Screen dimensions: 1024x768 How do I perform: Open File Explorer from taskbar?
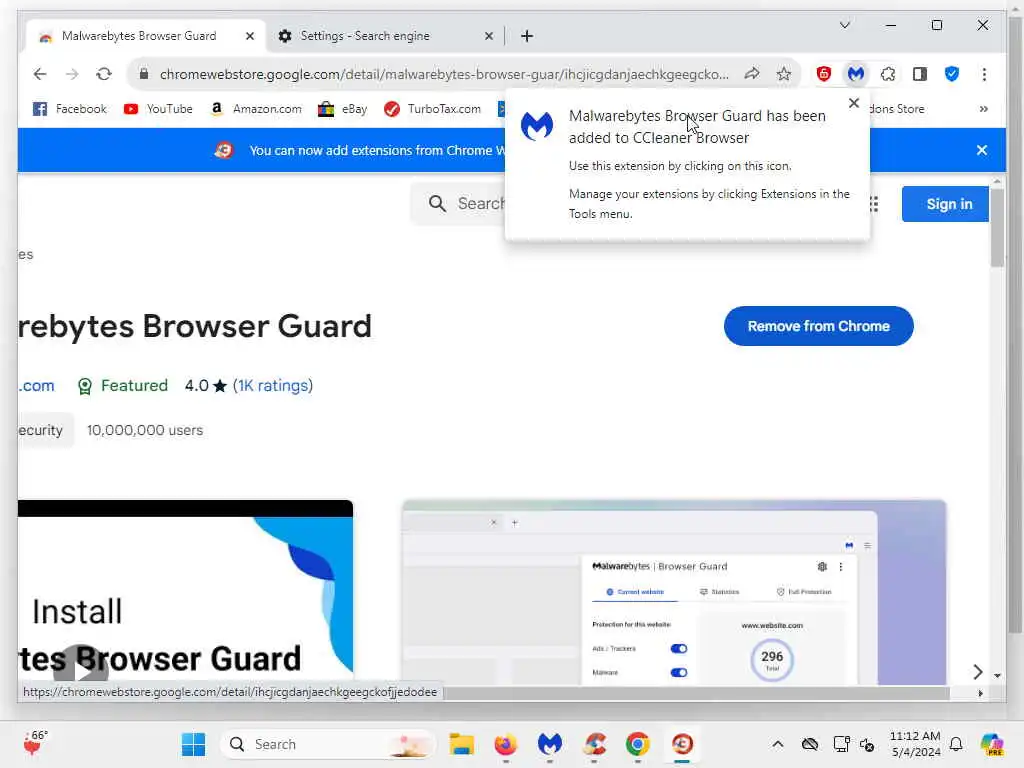pyautogui.click(x=461, y=744)
